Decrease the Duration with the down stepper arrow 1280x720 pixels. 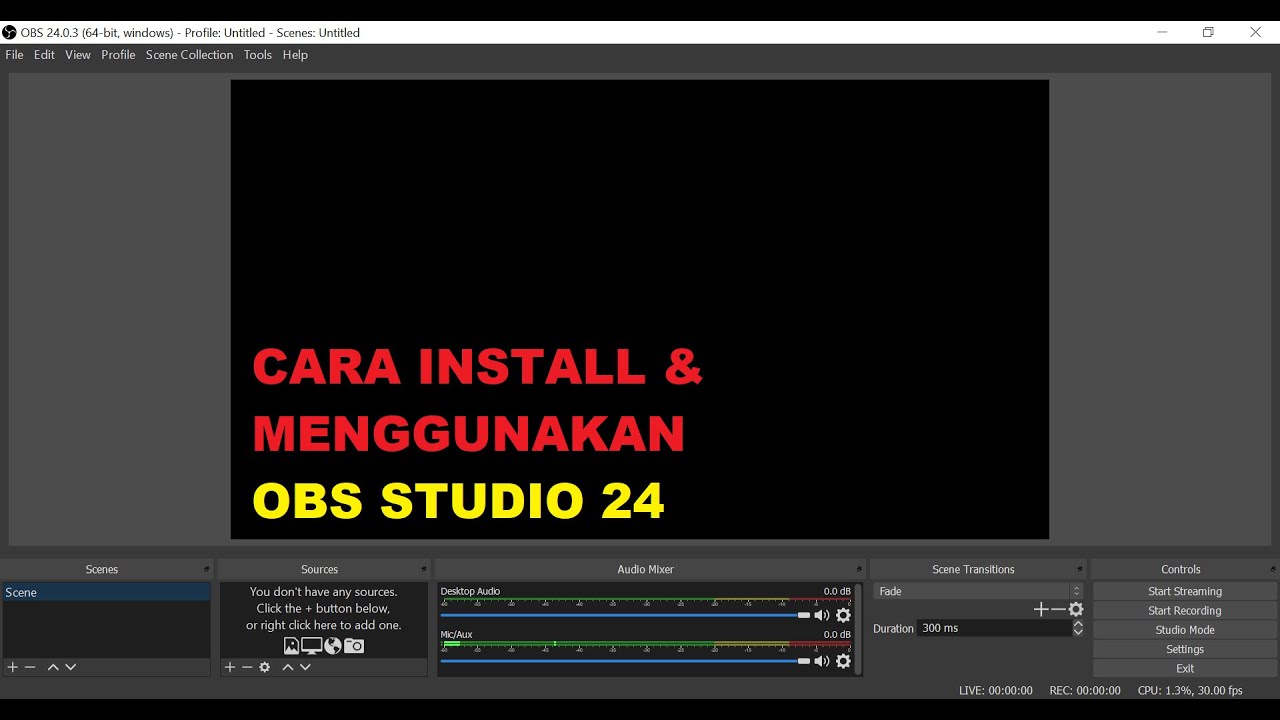click(1078, 632)
